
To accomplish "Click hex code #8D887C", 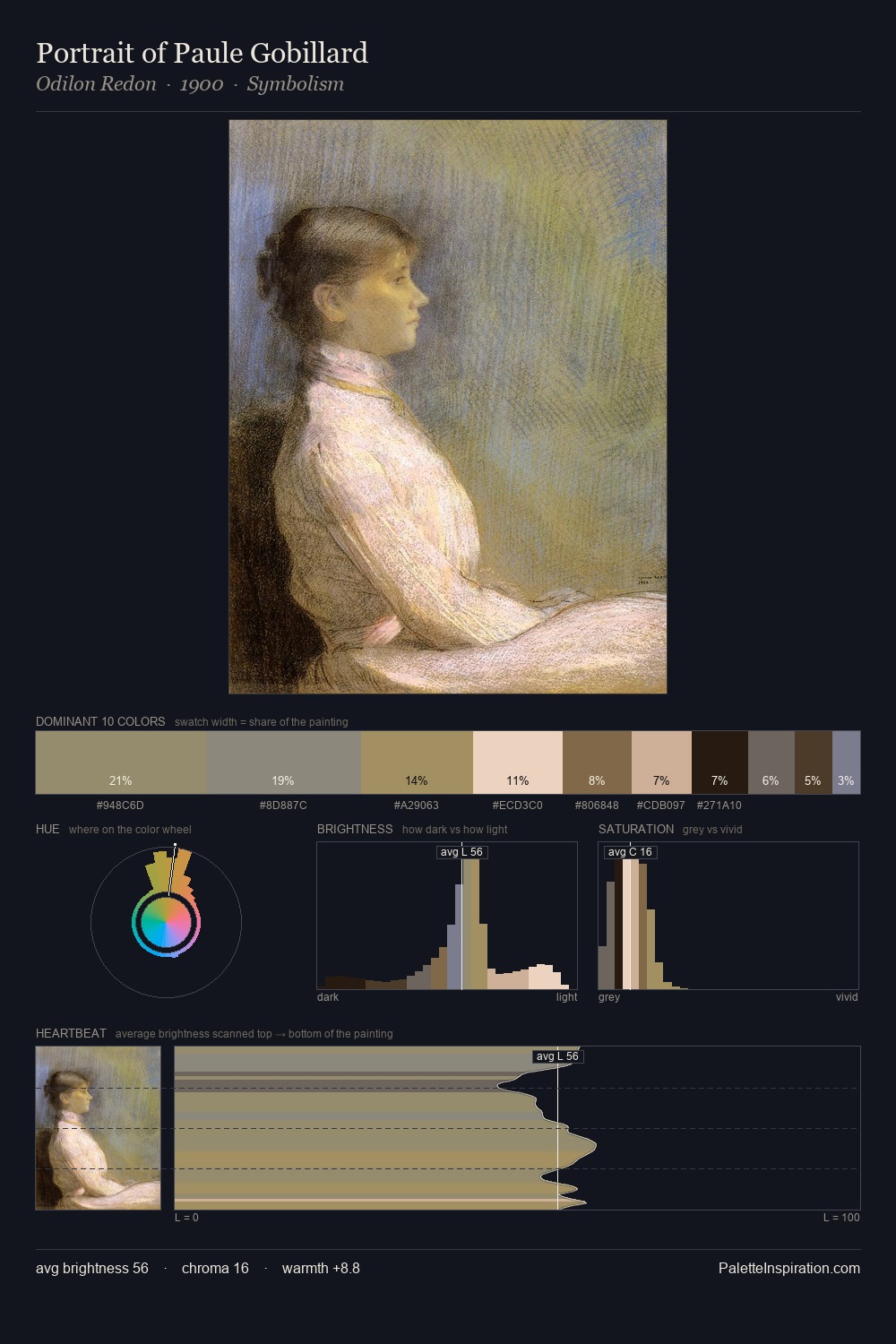I will point(283,806).
